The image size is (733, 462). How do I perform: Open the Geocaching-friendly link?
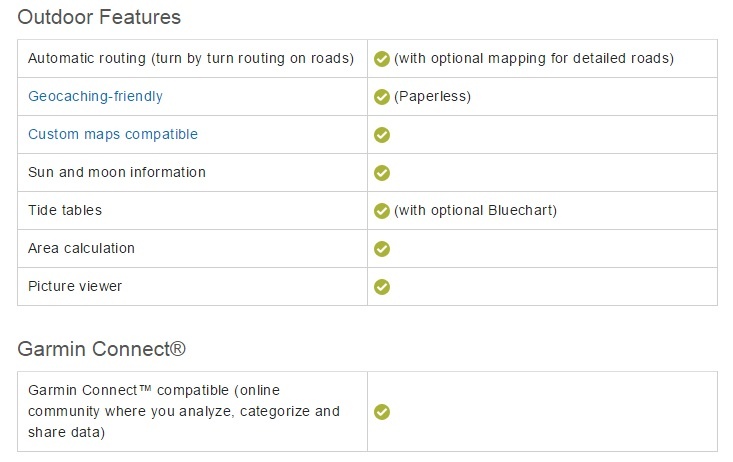[x=95, y=97]
